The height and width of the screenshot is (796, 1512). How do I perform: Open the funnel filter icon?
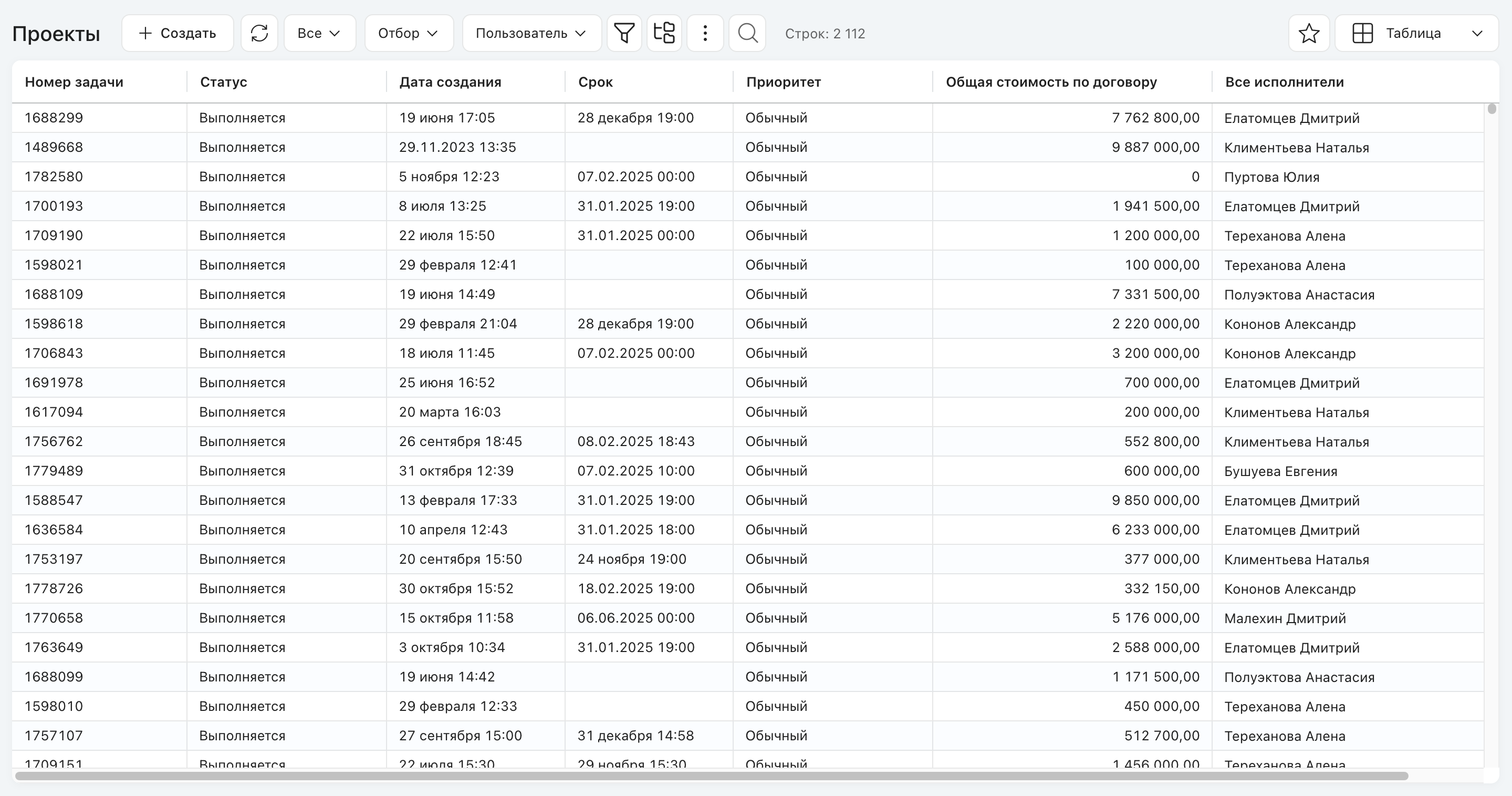[x=624, y=34]
